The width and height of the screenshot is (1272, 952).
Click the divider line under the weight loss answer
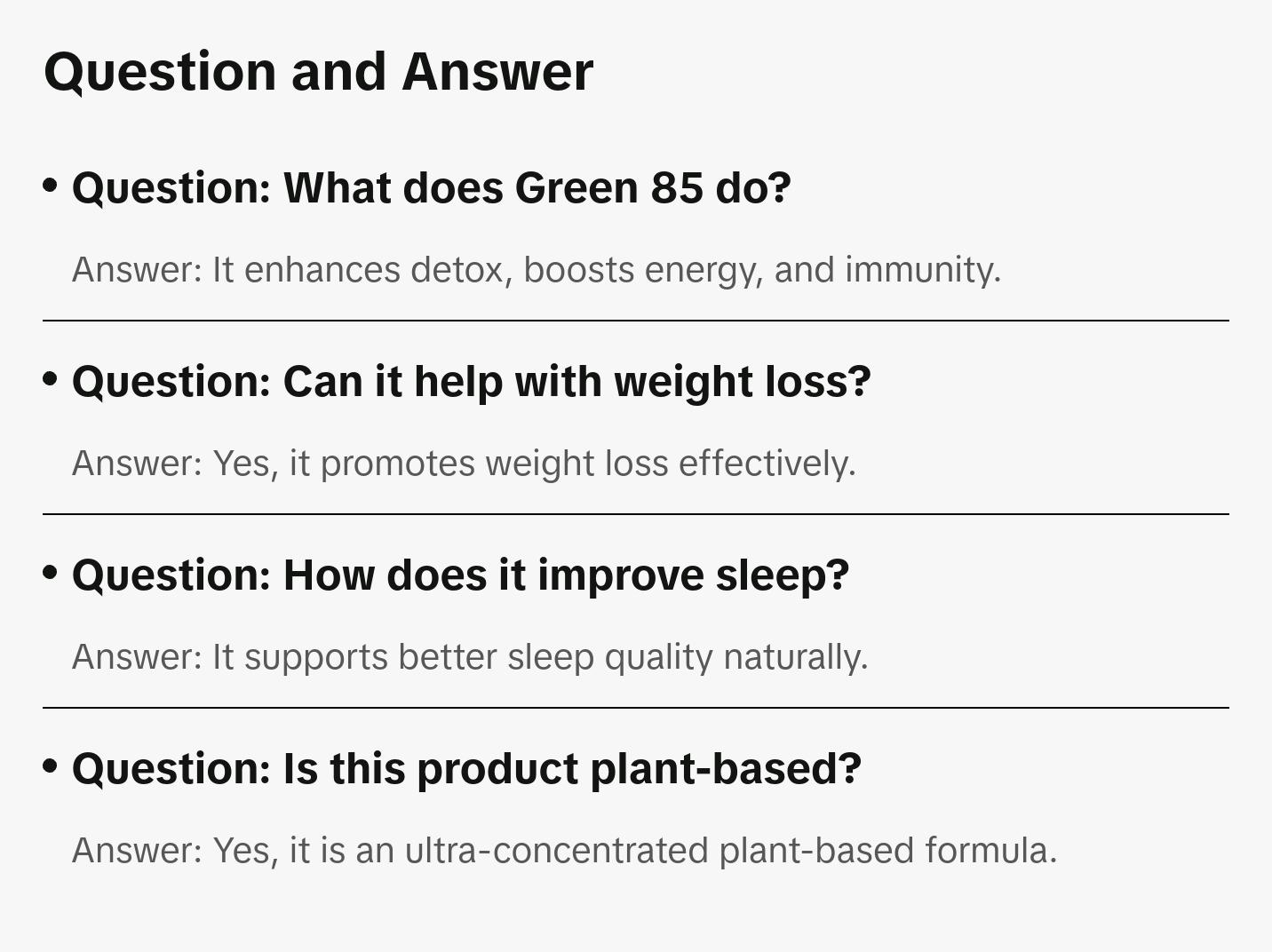point(635,514)
